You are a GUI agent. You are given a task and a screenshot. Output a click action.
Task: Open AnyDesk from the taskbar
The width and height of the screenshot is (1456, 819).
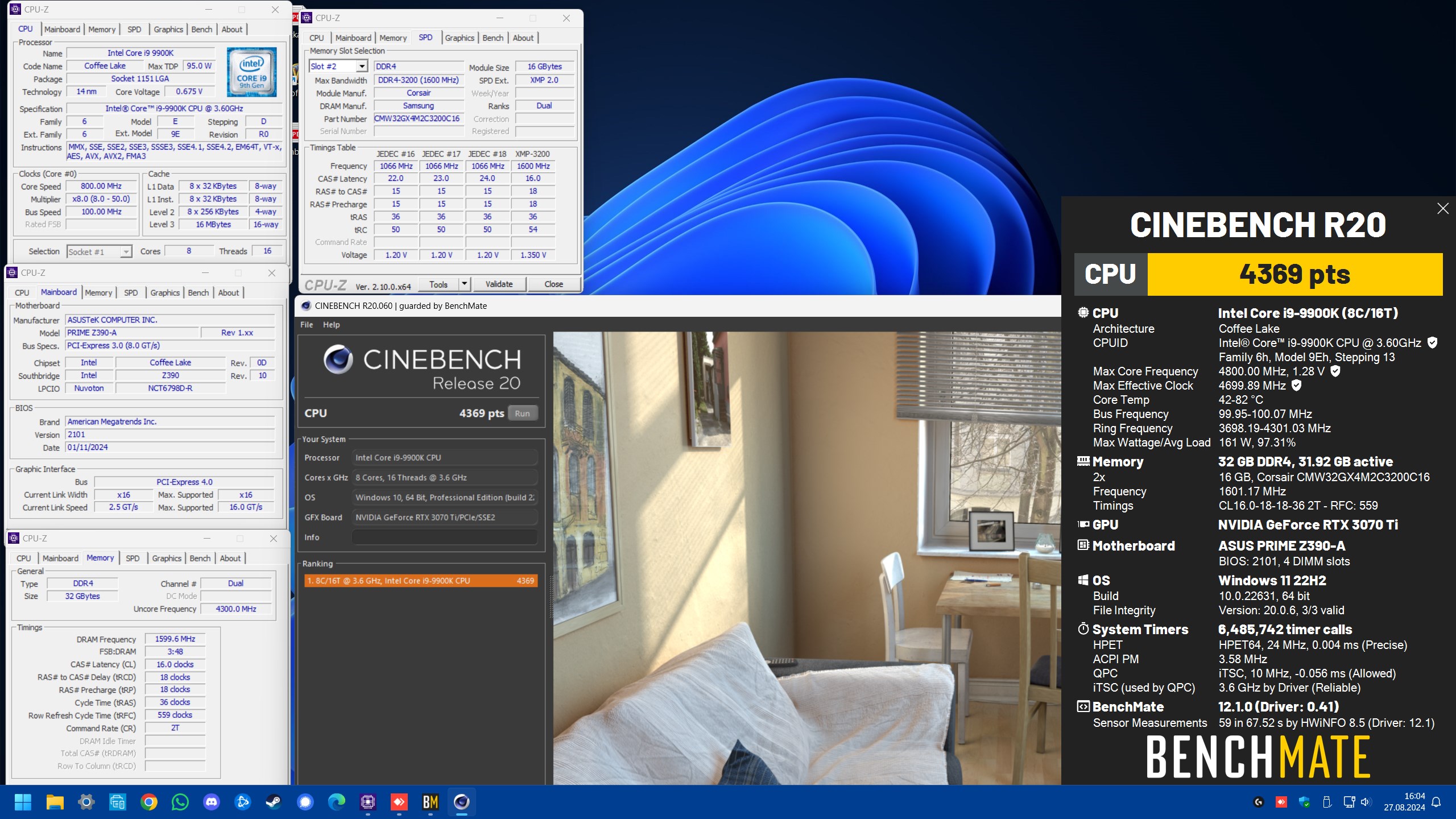(x=399, y=802)
